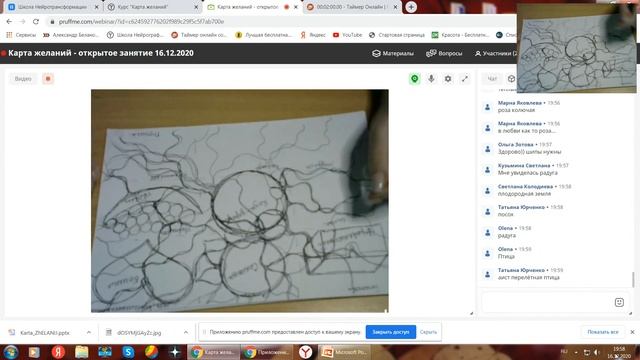640x360 pixels.
Task: Toggle the microphone icon
Action: 431,79
